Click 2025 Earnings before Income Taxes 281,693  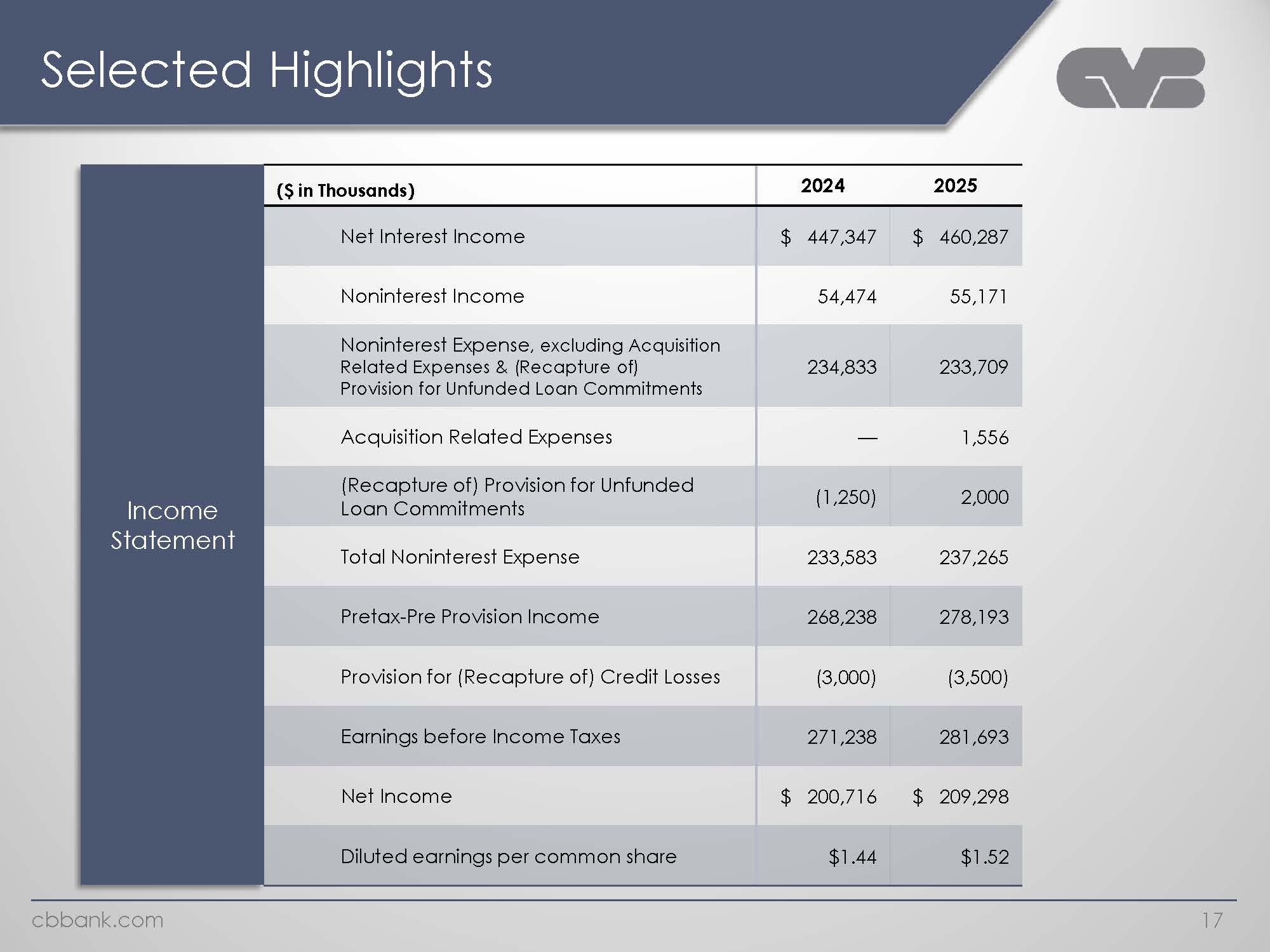tap(973, 737)
